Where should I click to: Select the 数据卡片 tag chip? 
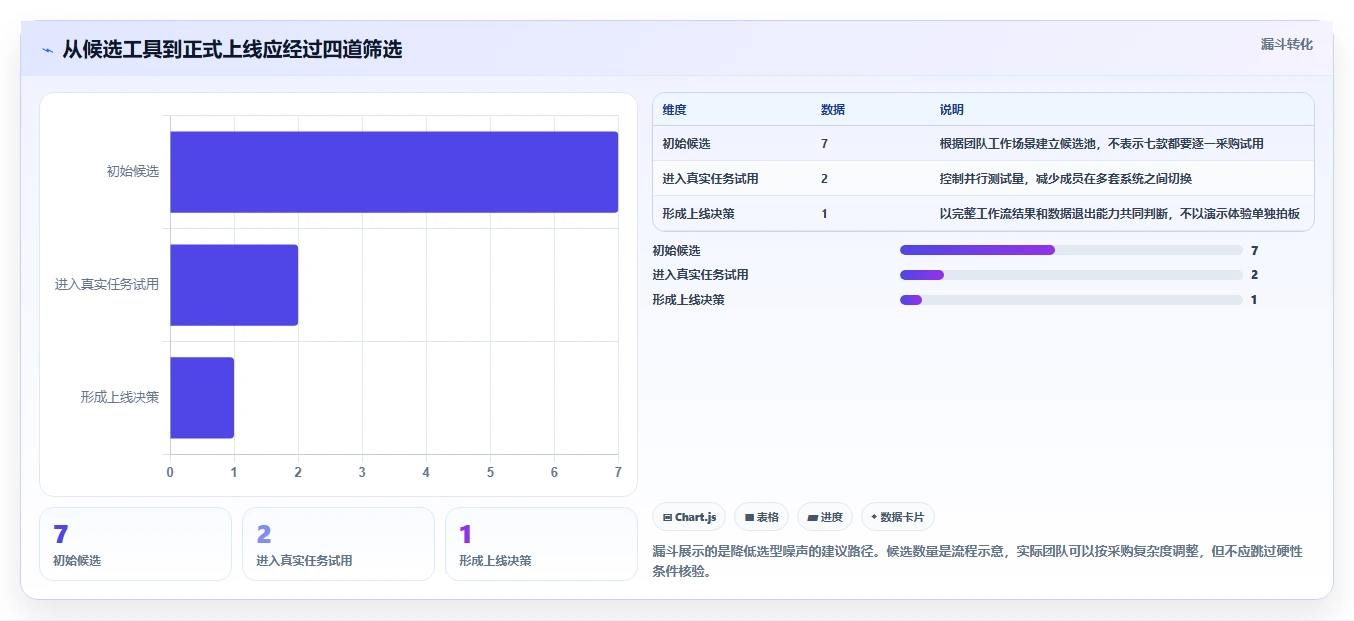tap(897, 517)
